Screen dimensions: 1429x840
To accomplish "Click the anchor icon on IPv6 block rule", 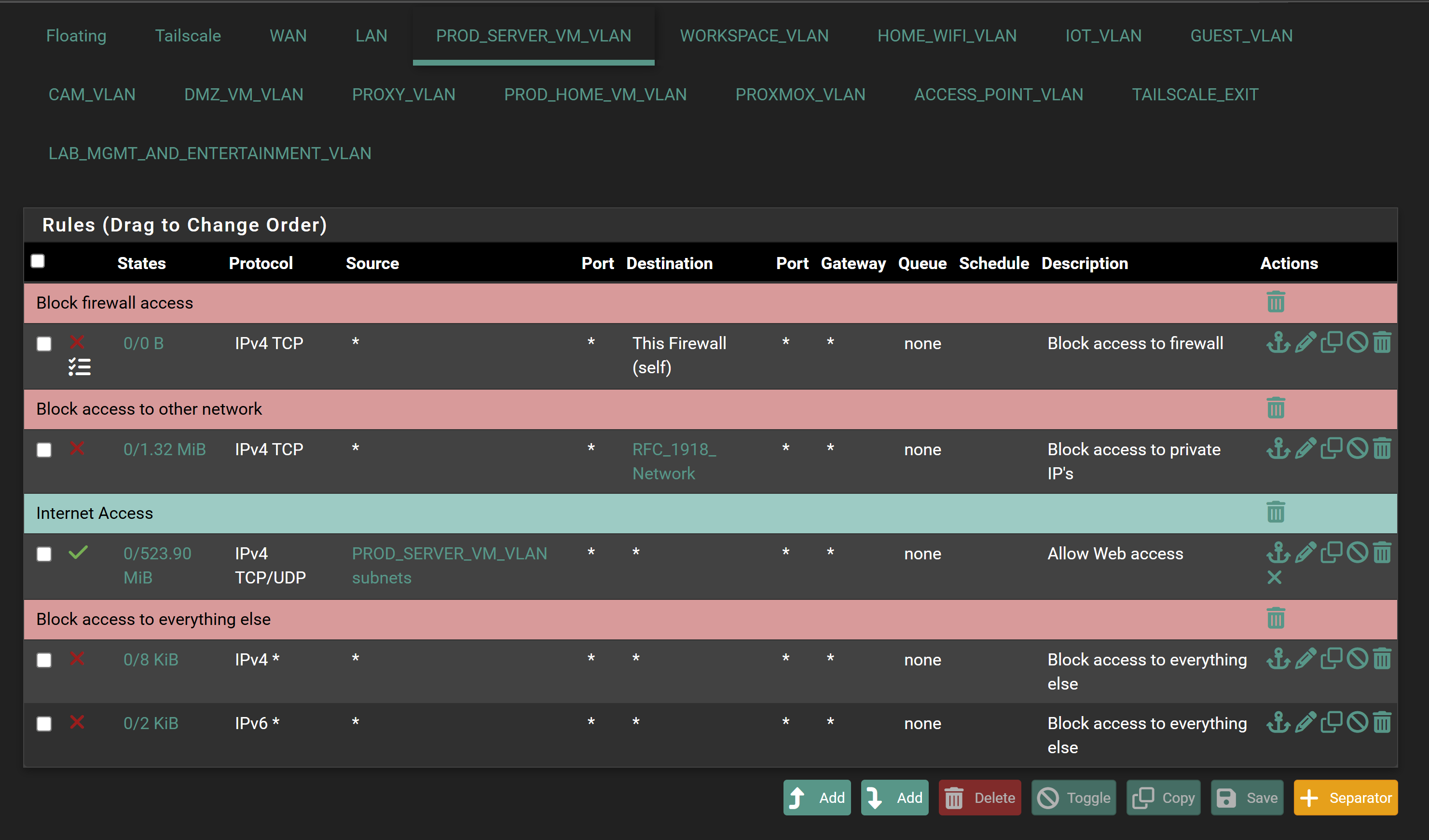I will click(1278, 723).
